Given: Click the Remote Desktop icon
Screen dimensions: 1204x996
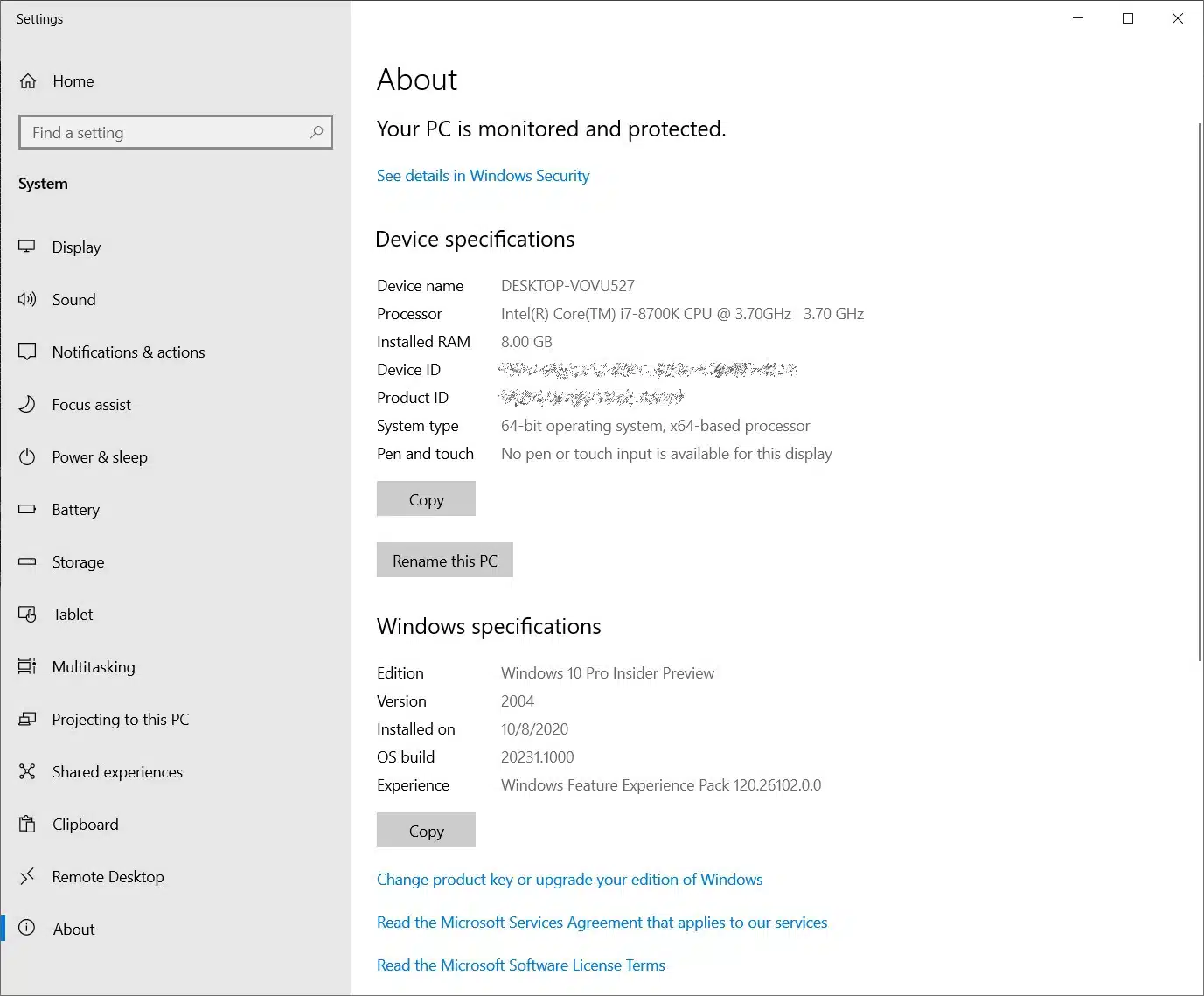Looking at the screenshot, I should click(27, 876).
